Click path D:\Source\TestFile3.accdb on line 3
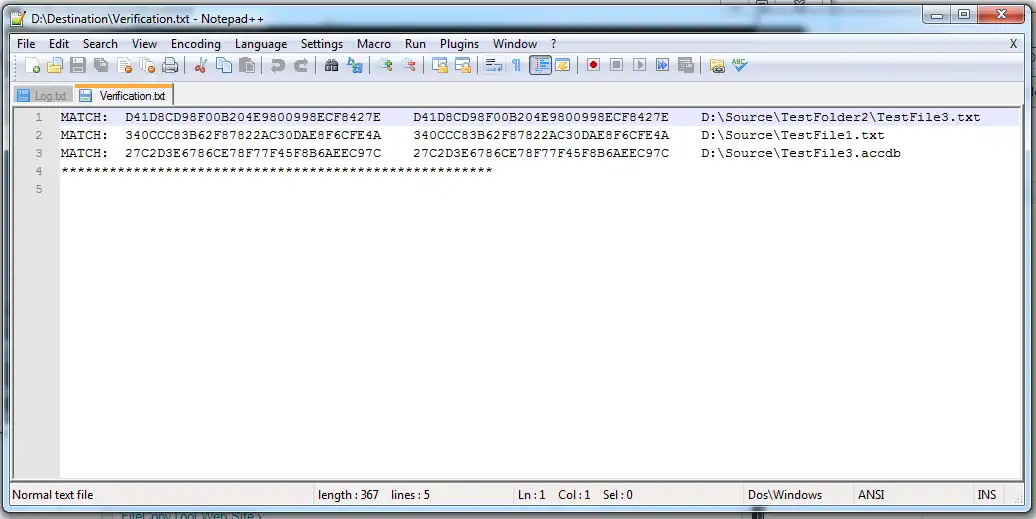This screenshot has height=519, width=1036. point(801,153)
